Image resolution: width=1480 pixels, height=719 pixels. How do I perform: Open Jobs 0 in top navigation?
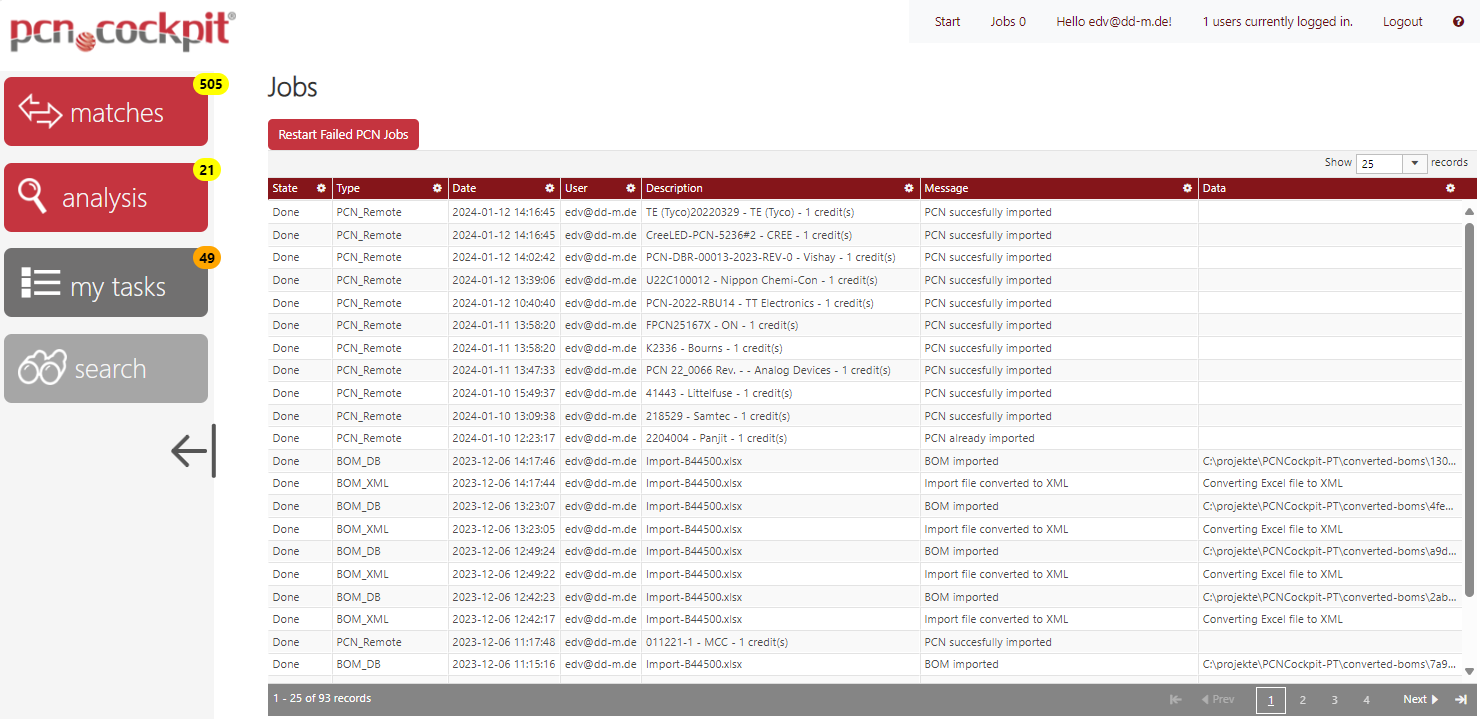click(x=1007, y=22)
